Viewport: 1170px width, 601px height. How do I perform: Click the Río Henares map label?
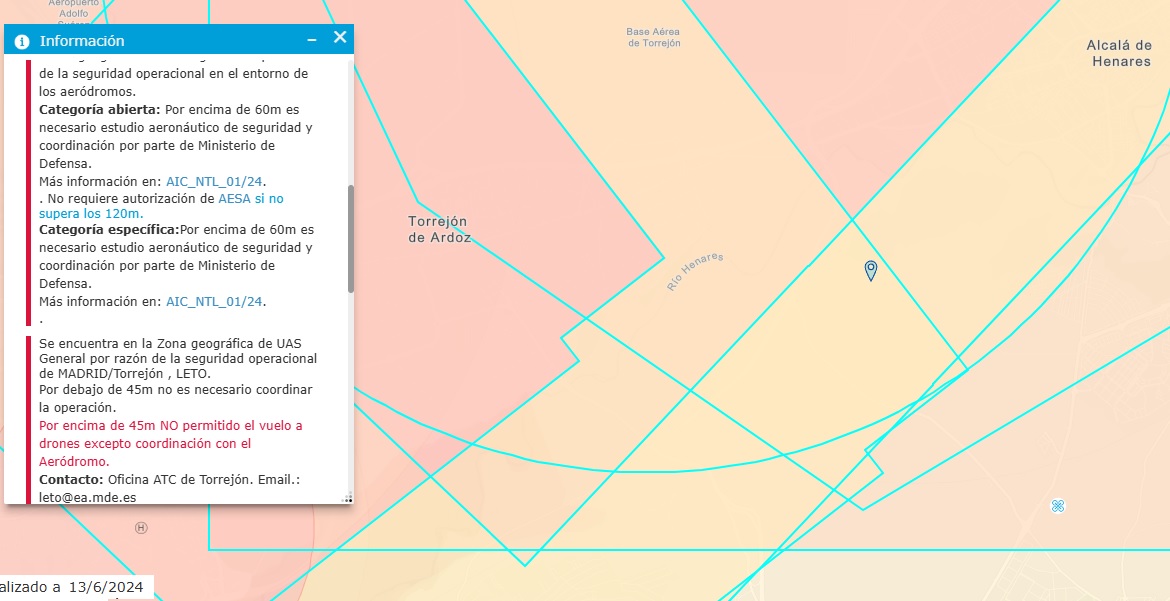point(695,272)
